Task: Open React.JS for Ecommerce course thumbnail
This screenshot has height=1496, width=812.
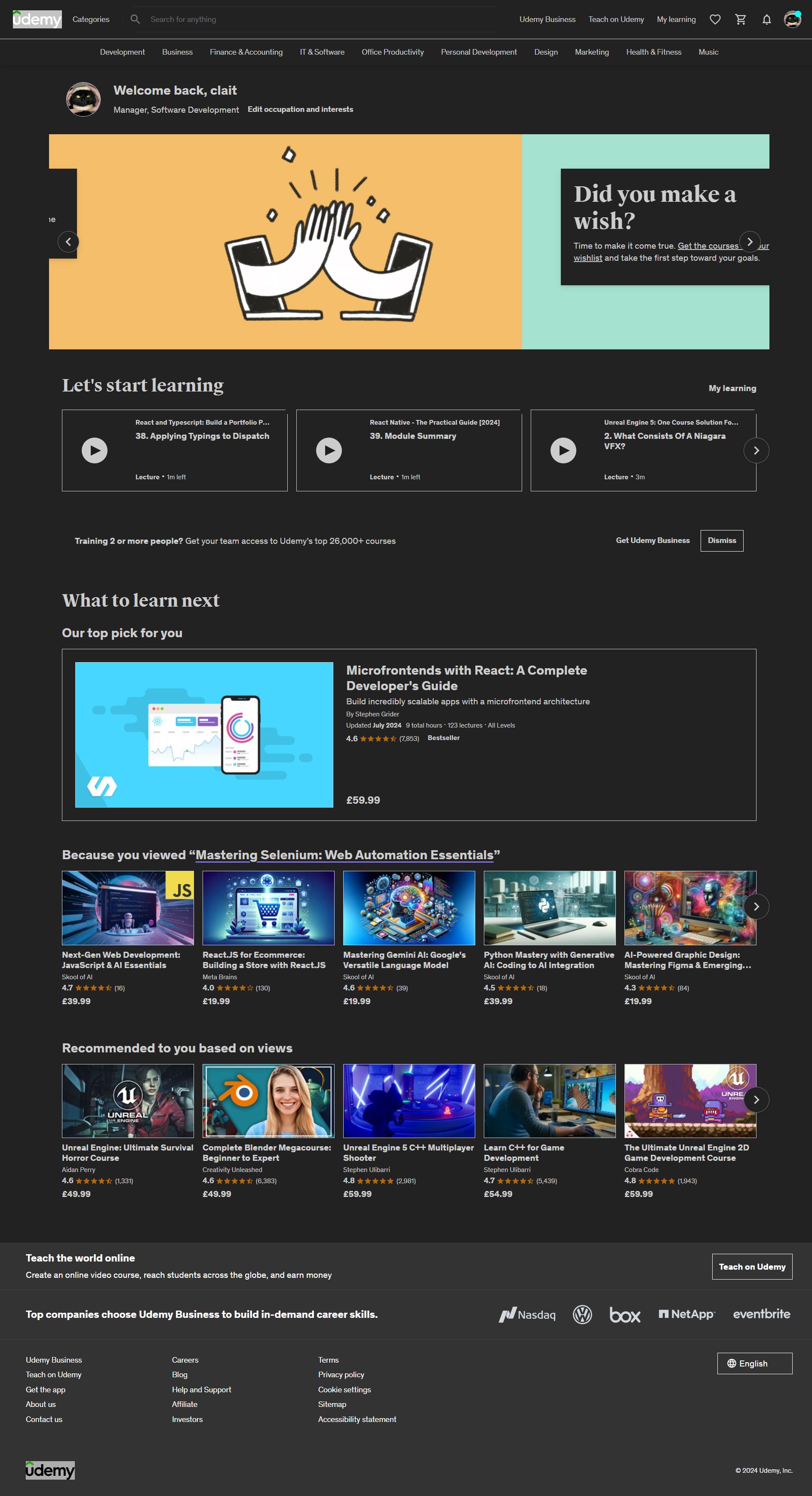Action: click(x=268, y=908)
